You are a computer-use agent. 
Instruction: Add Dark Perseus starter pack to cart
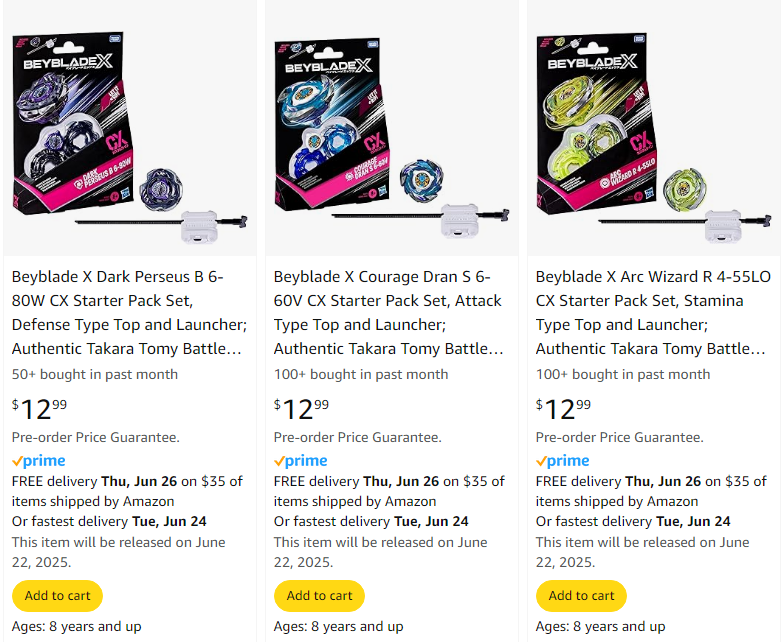(x=58, y=596)
